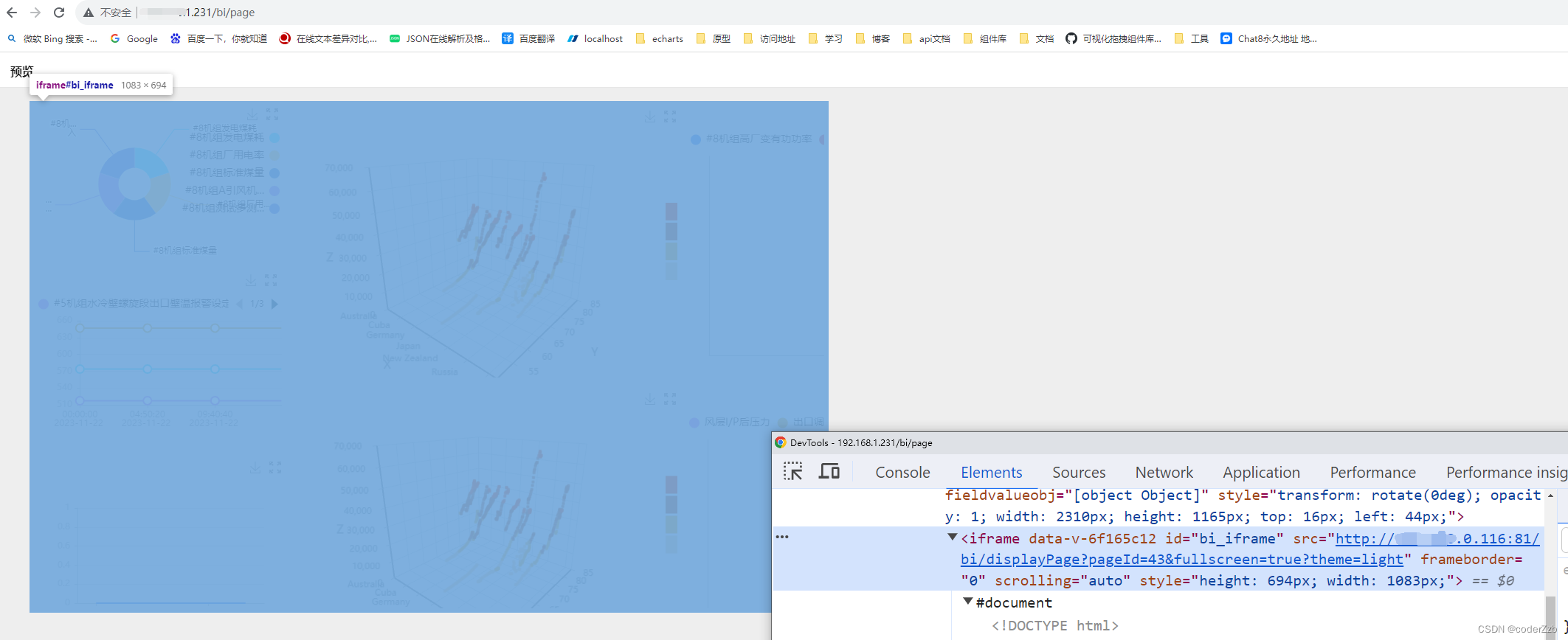Switch to the Network tab in DevTools
This screenshot has width=1568, height=640.
1164,473
